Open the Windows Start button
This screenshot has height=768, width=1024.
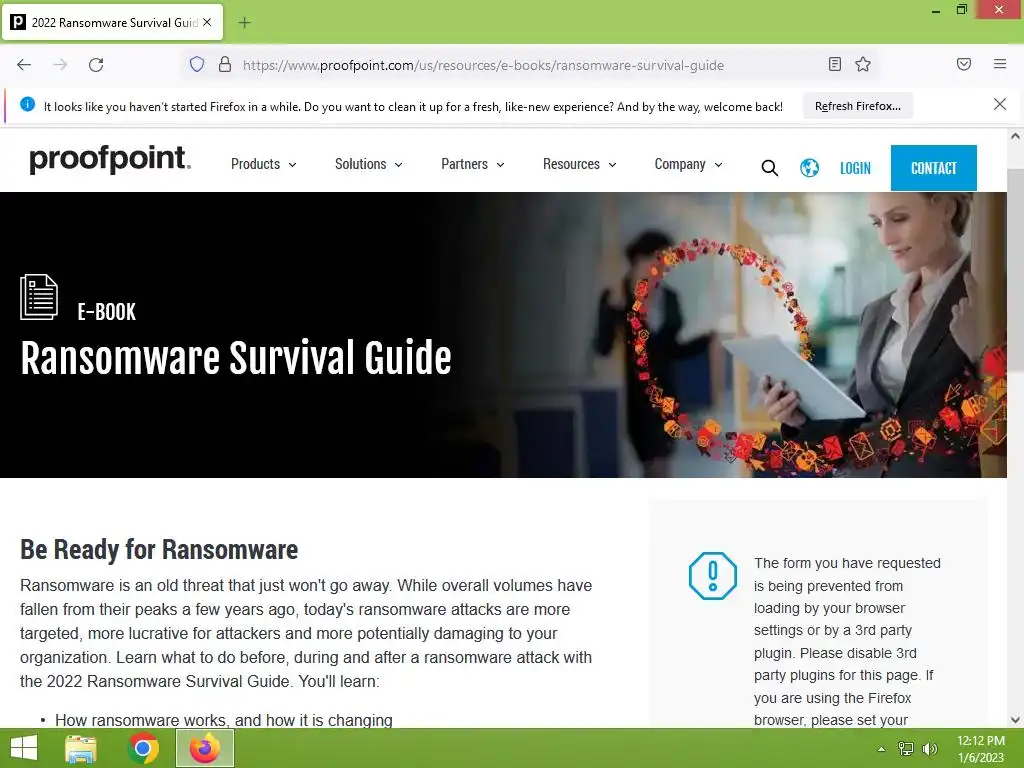point(24,748)
